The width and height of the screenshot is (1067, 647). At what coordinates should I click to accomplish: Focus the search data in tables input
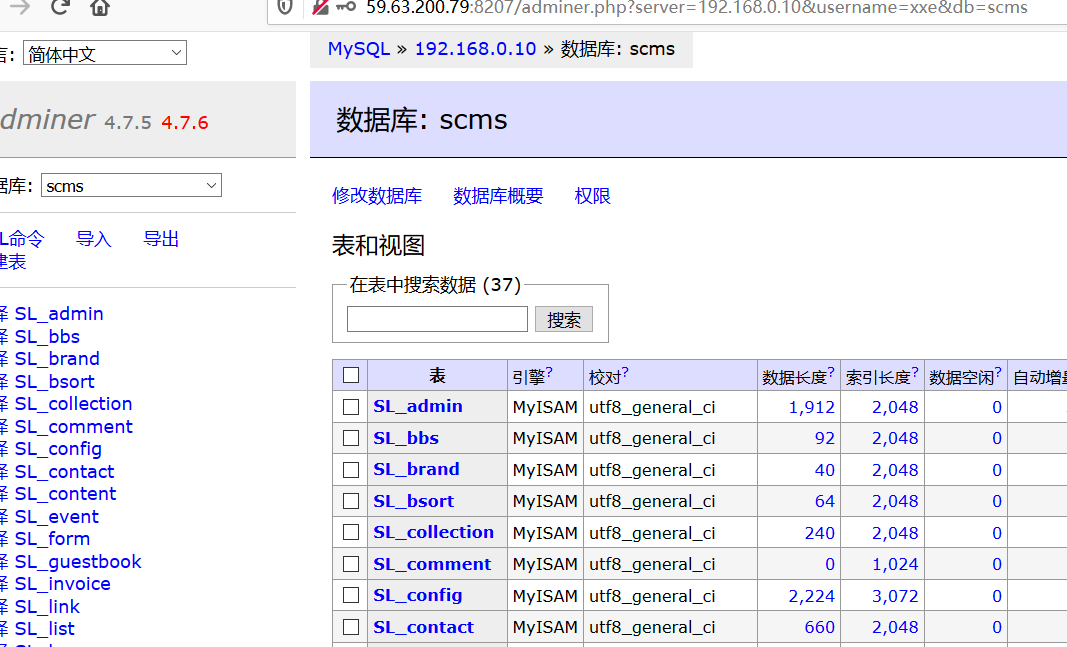point(437,319)
